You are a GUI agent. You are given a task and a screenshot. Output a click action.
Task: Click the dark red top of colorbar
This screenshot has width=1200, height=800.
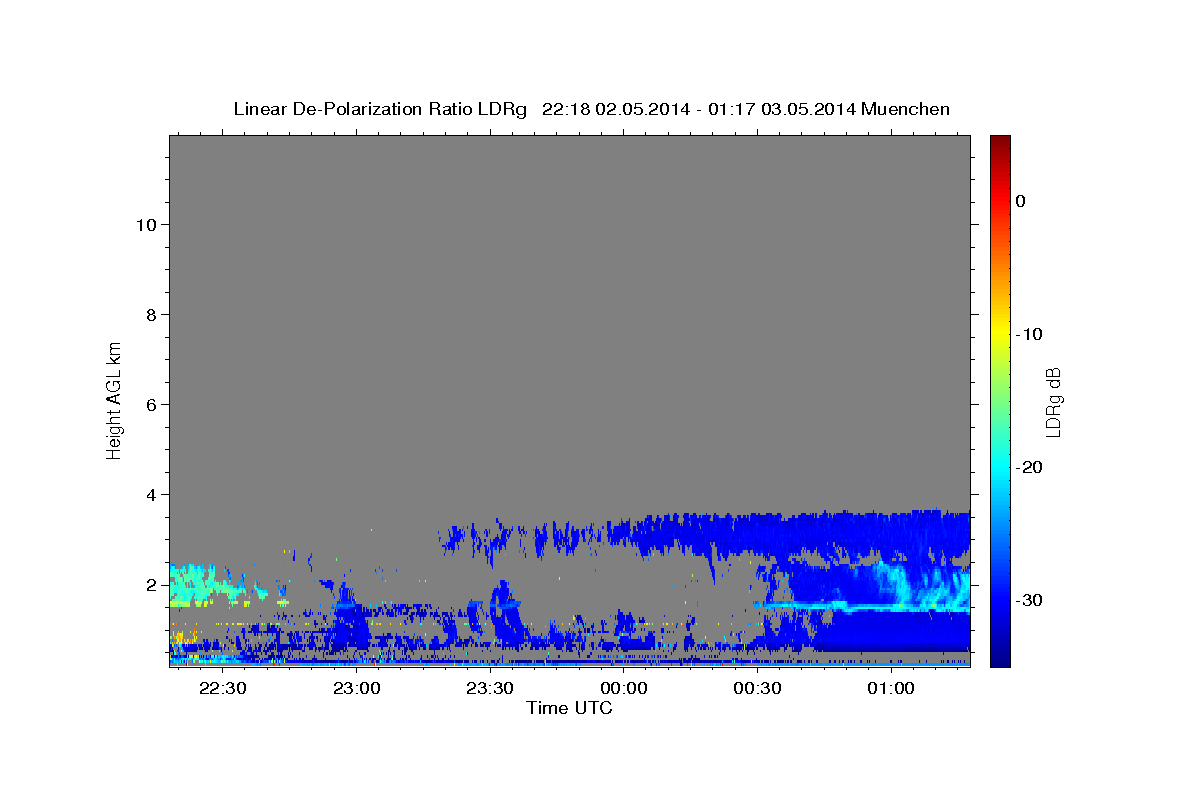(x=1000, y=142)
